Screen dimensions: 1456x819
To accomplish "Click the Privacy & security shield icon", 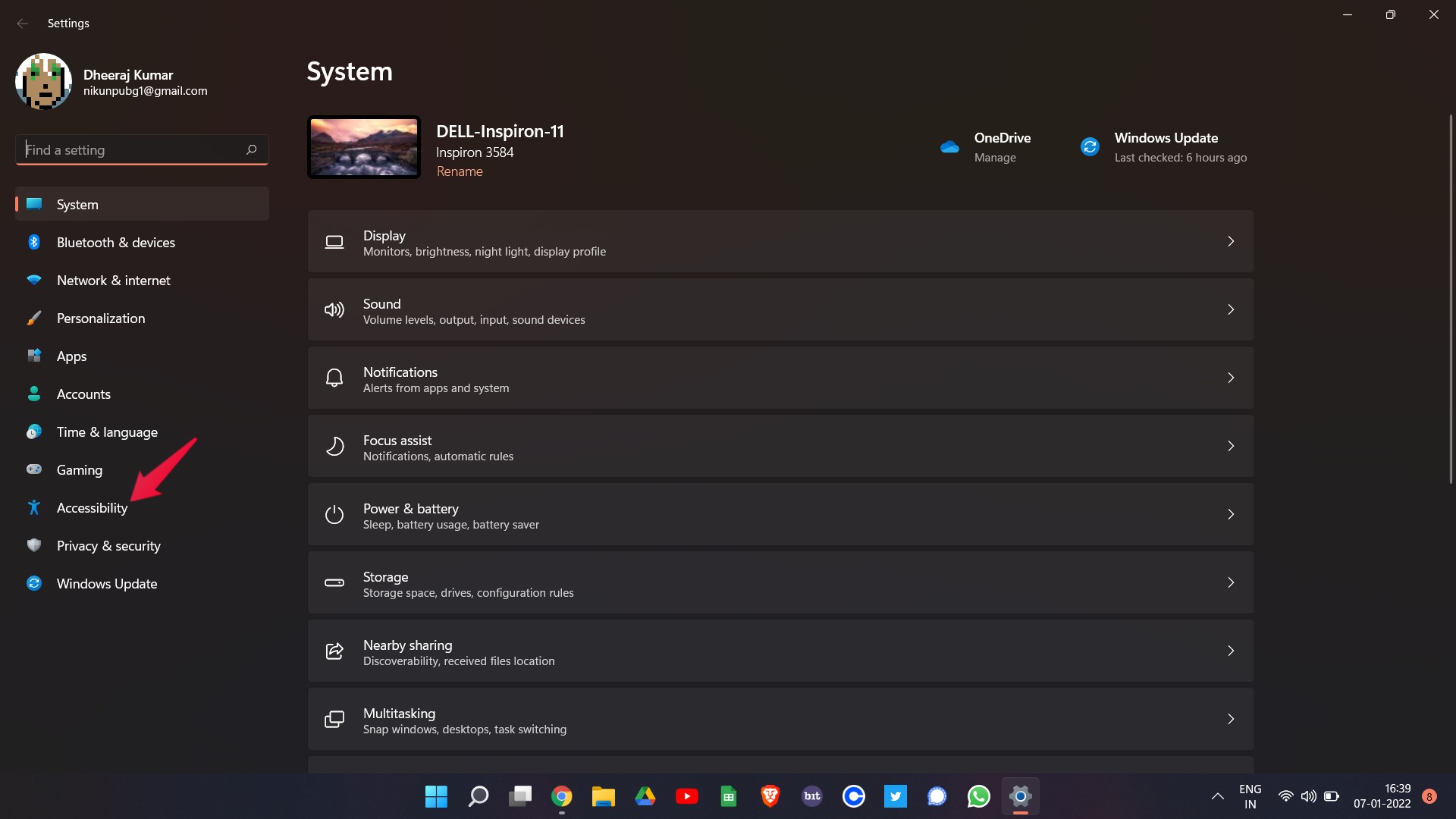I will 34,545.
